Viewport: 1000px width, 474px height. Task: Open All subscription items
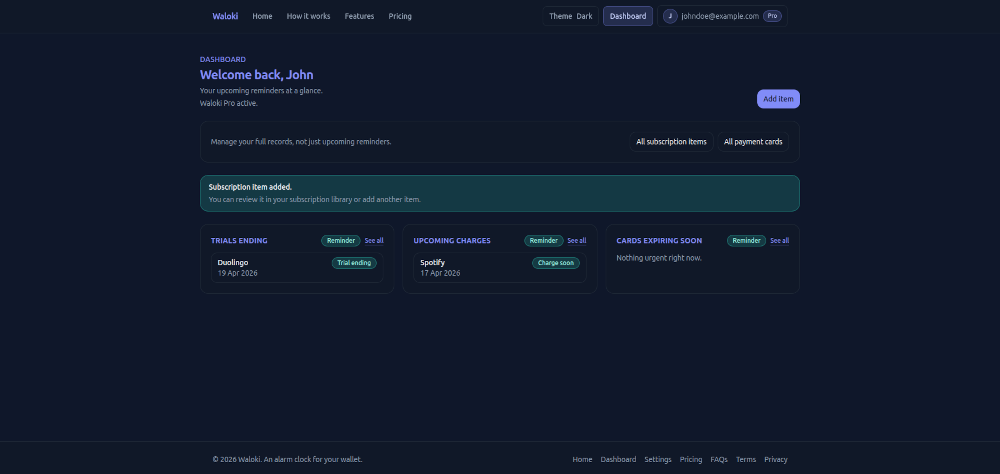[x=671, y=142]
